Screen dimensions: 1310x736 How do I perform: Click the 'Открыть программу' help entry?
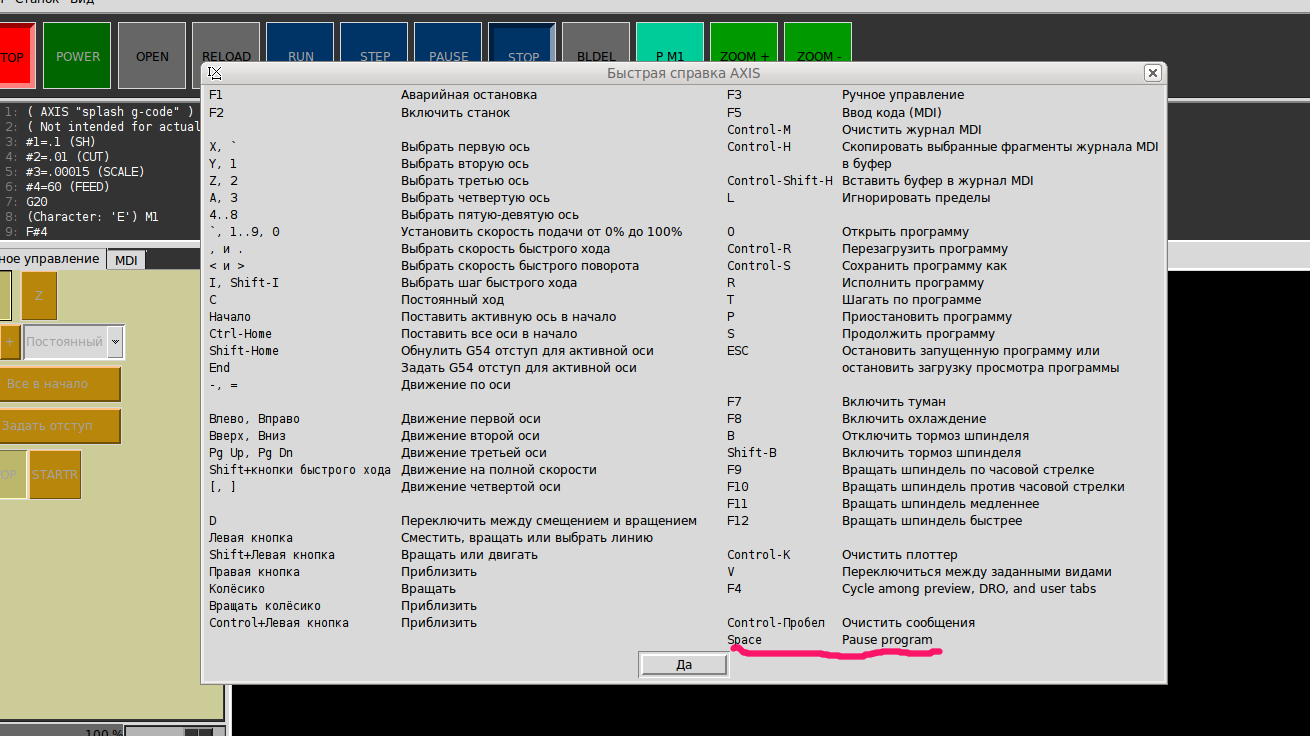[906, 232]
